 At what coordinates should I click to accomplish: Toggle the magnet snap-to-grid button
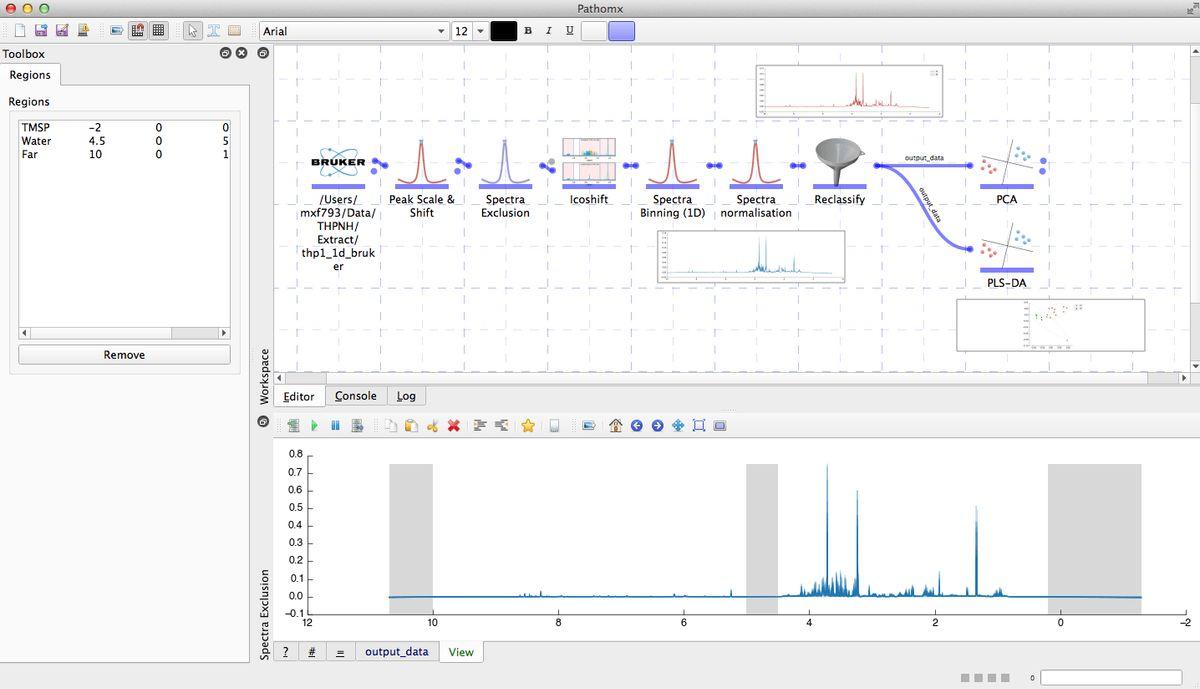pos(138,30)
